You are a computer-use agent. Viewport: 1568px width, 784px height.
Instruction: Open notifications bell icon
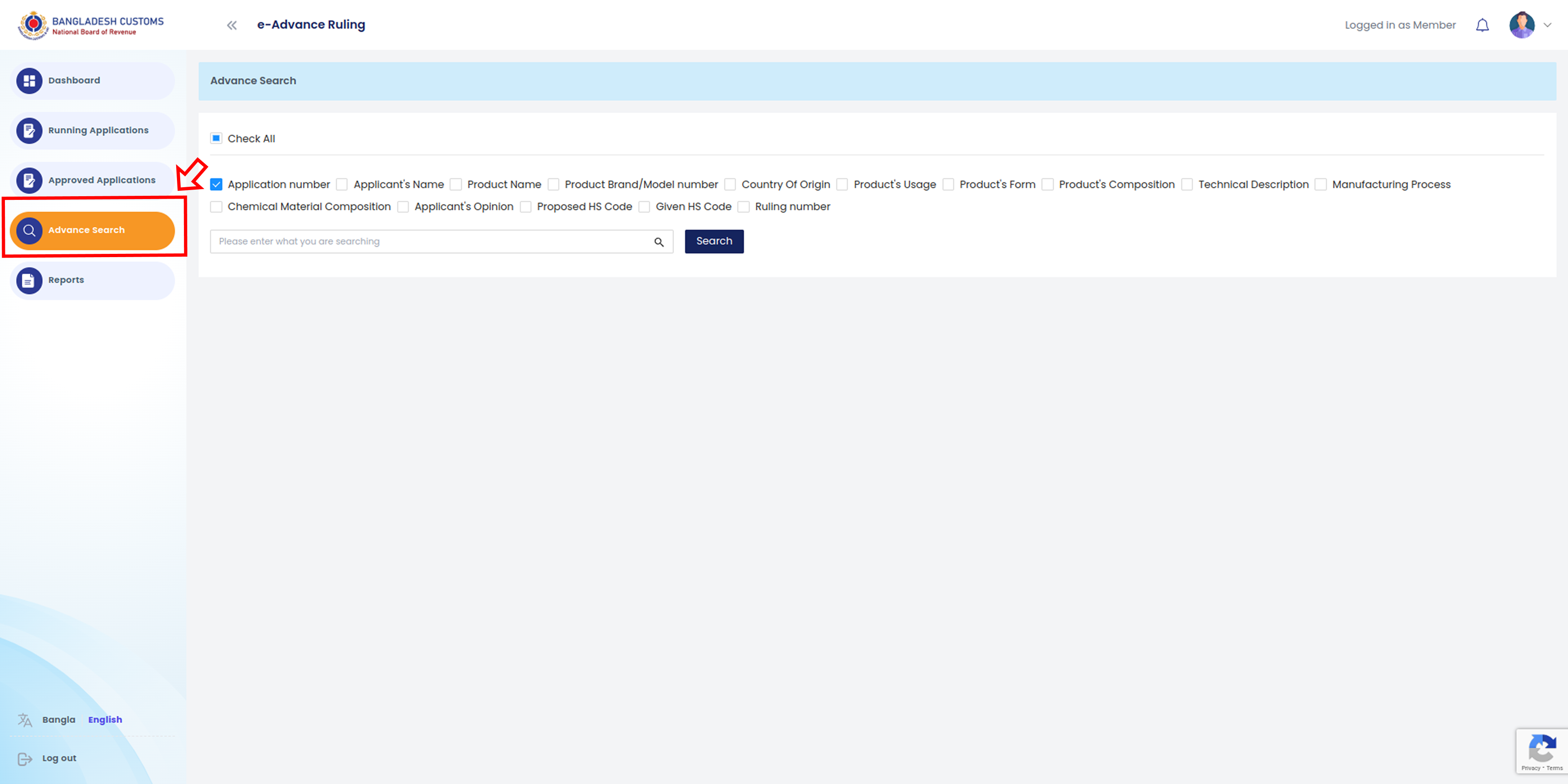pos(1482,25)
